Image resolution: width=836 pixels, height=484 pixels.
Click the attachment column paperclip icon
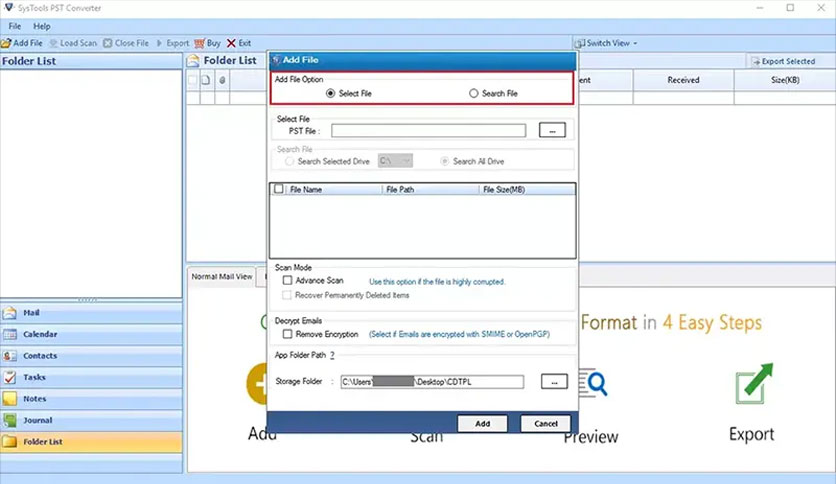pos(222,80)
